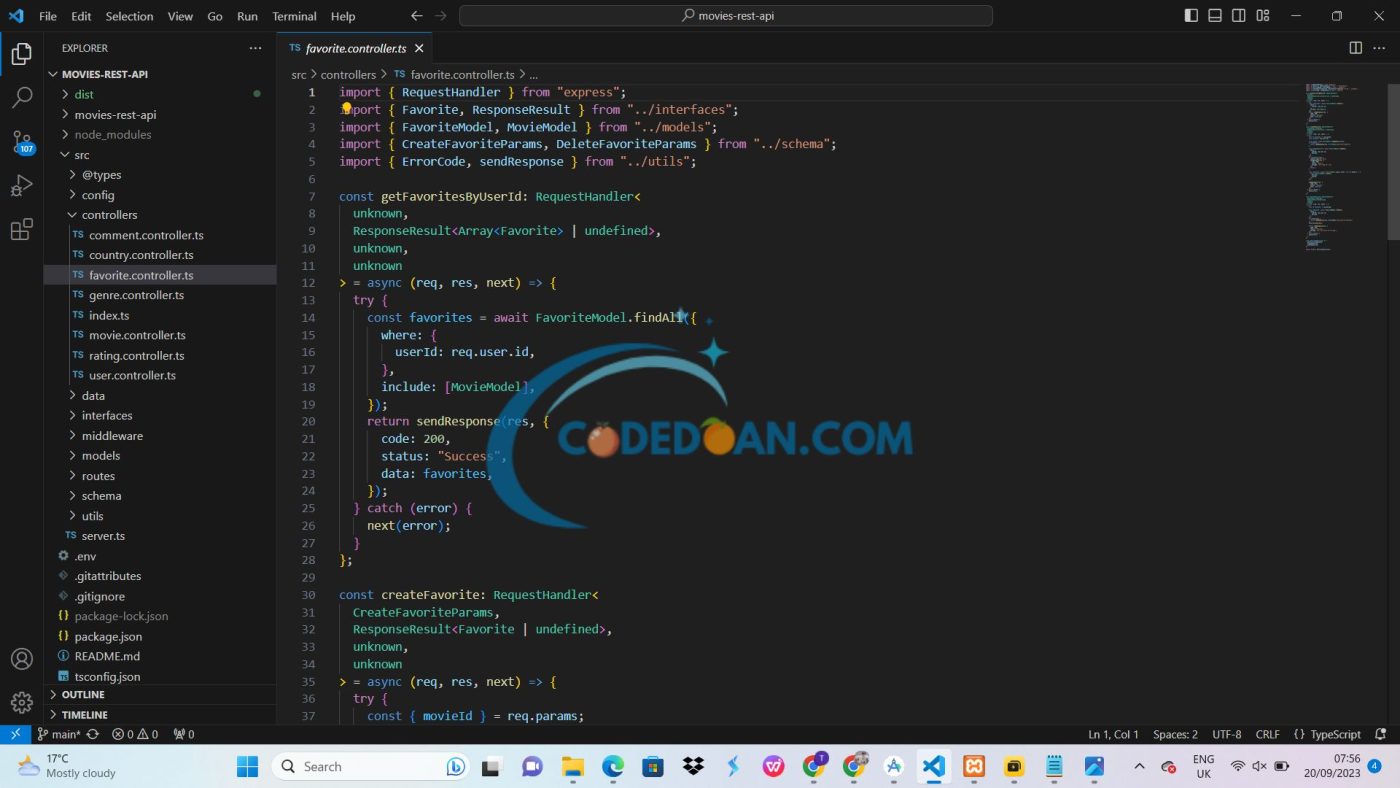Image resolution: width=1400 pixels, height=788 pixels.
Task: Toggle the Secondary Side Bar visibility
Action: point(1239,16)
